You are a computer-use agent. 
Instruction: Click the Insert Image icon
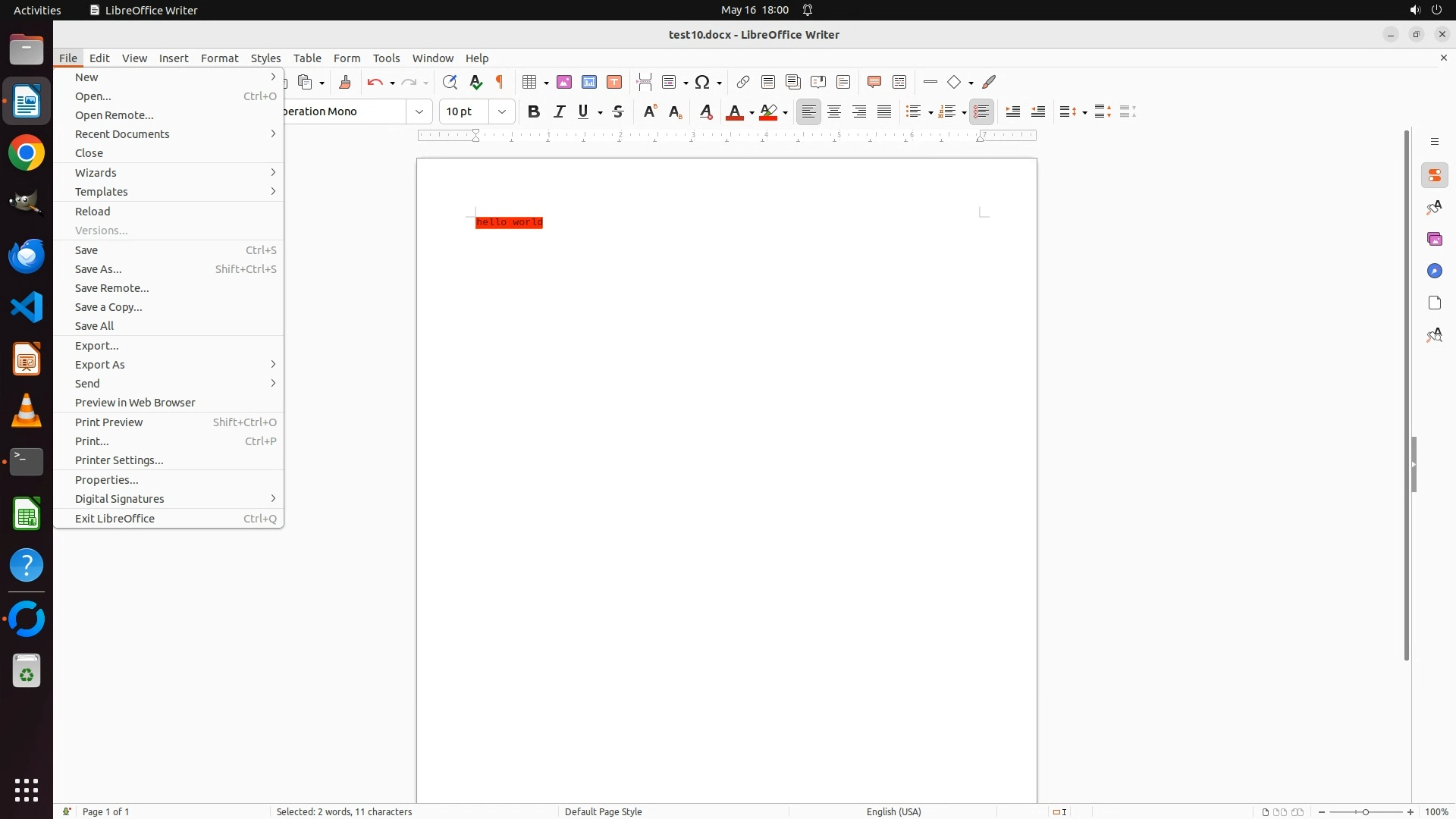click(x=564, y=82)
